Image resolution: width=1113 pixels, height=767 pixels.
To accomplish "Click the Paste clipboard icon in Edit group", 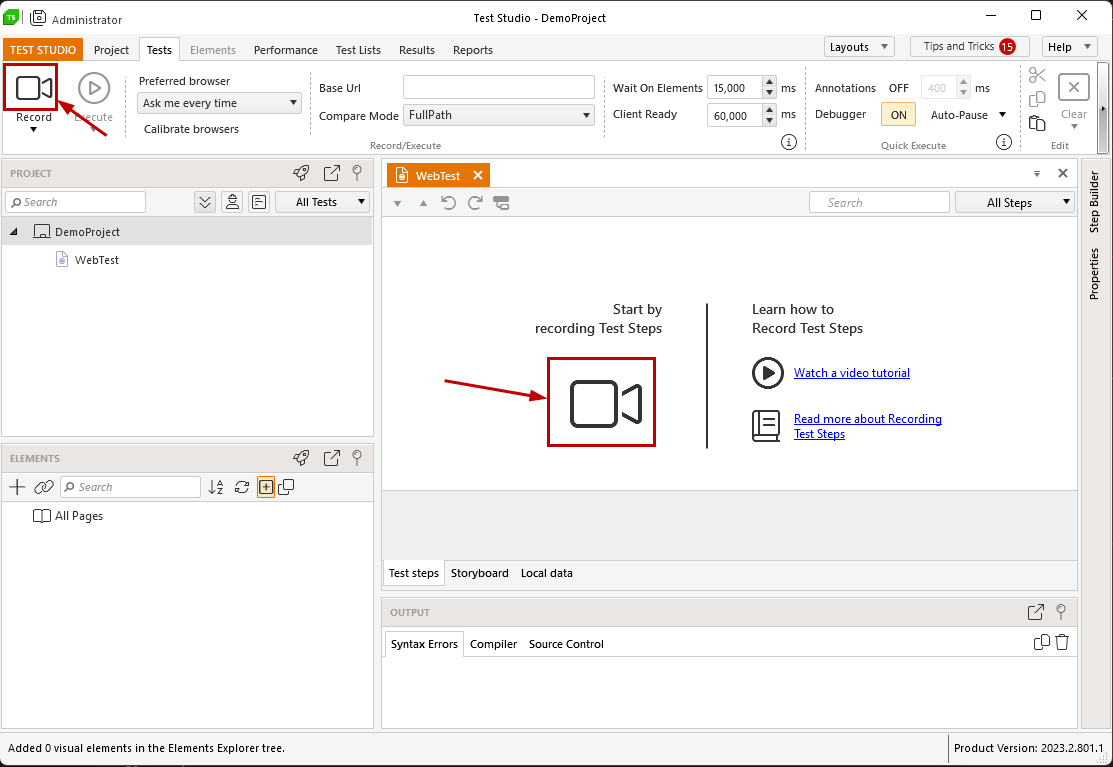I will [1037, 123].
